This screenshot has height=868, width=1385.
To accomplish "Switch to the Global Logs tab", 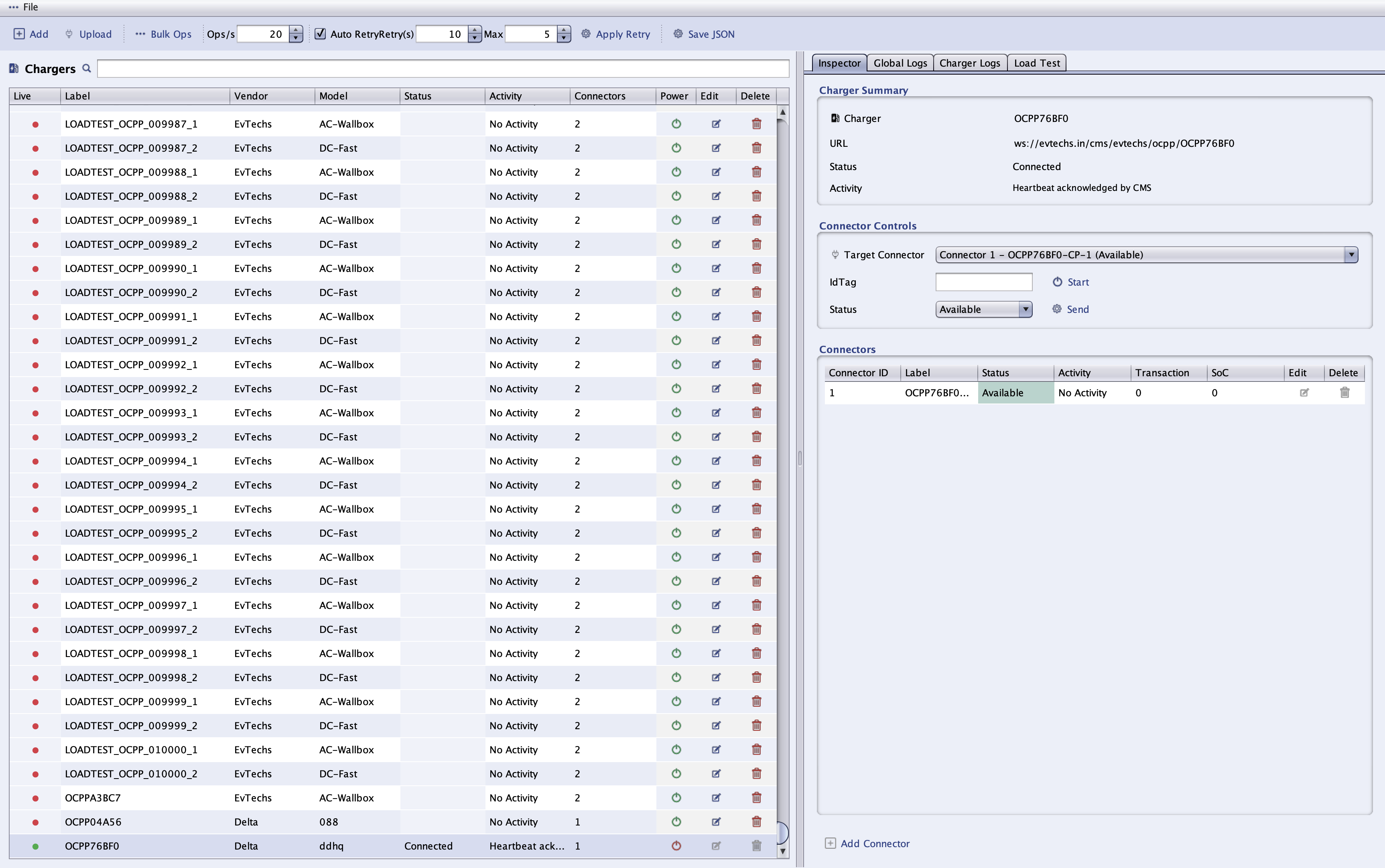I will coord(900,63).
